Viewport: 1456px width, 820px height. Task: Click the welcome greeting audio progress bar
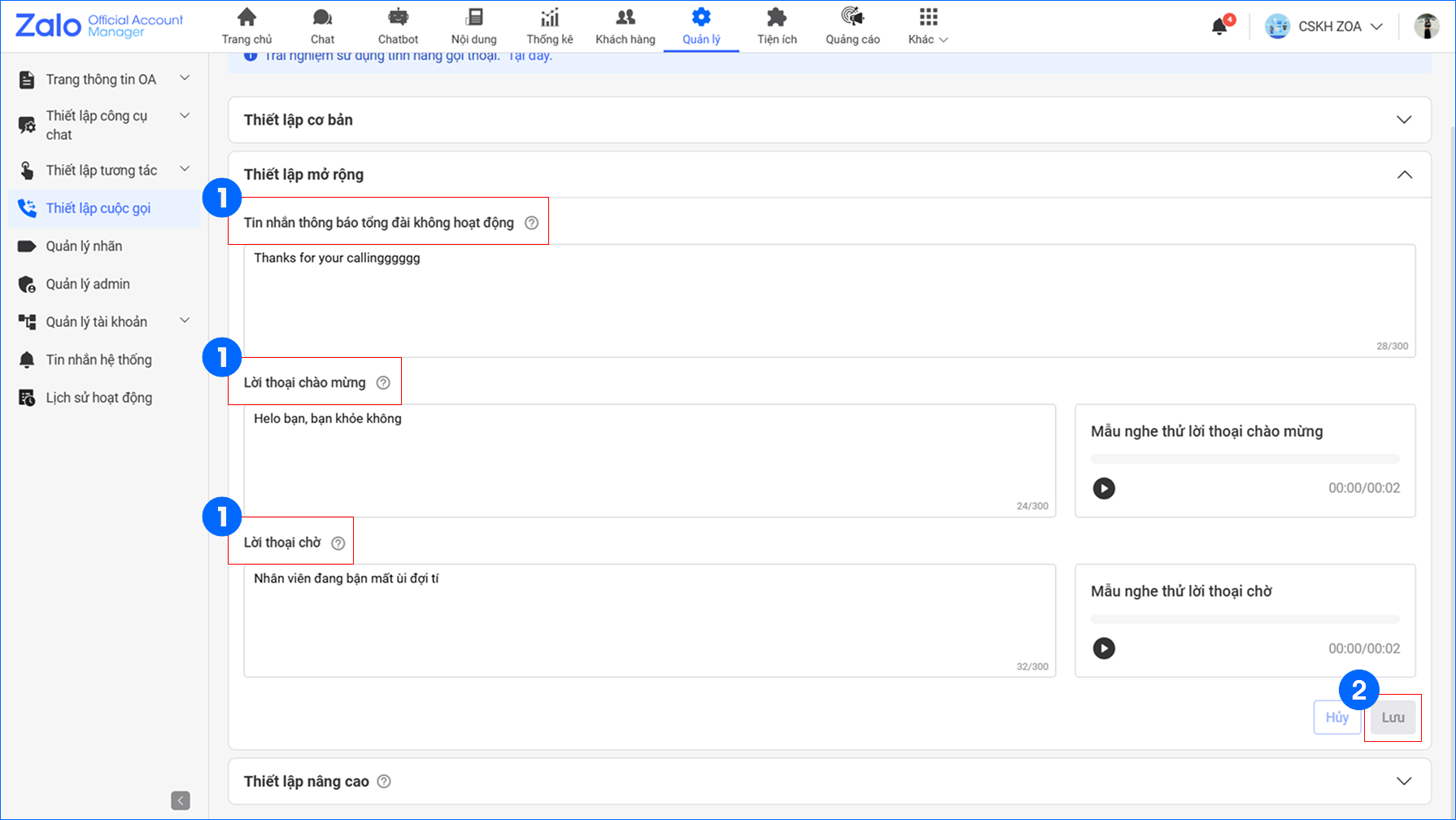(1245, 459)
